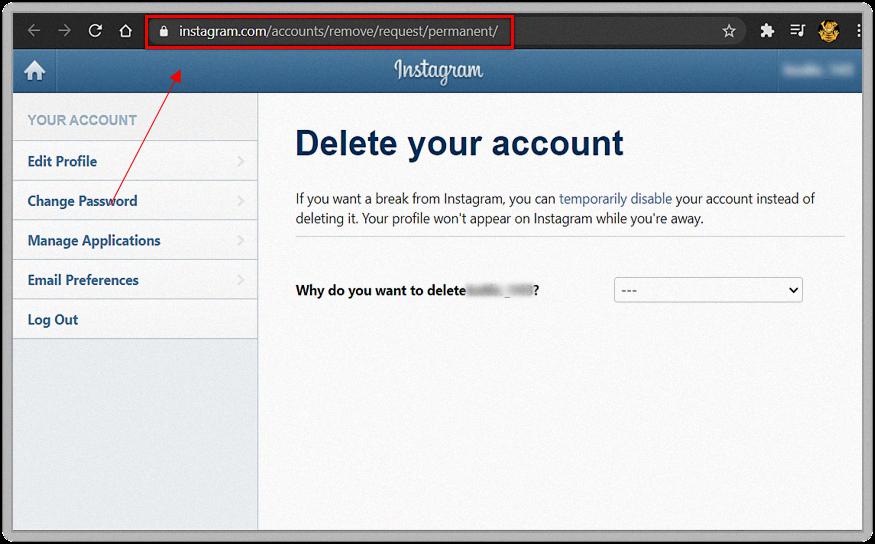Screen dimensions: 875x544
Task: Open the browser home page icon
Action: 126,31
